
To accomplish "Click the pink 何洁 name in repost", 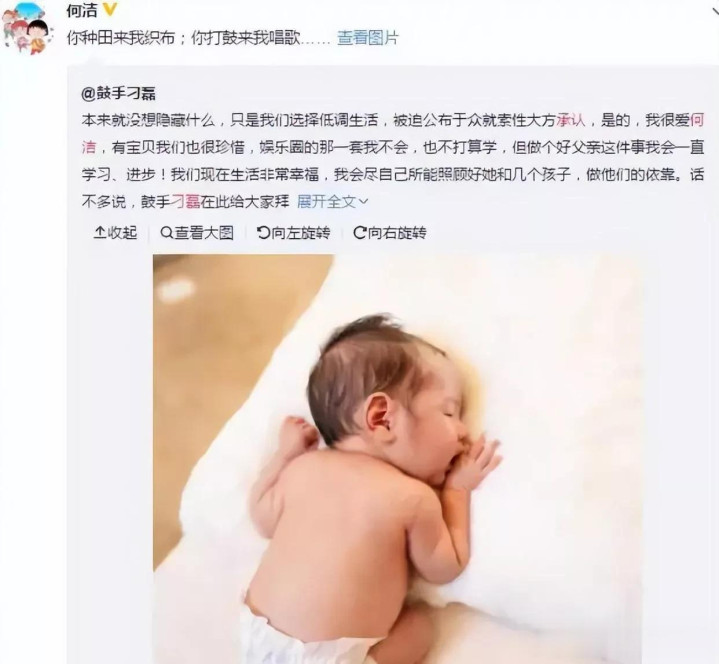I will click(697, 120).
